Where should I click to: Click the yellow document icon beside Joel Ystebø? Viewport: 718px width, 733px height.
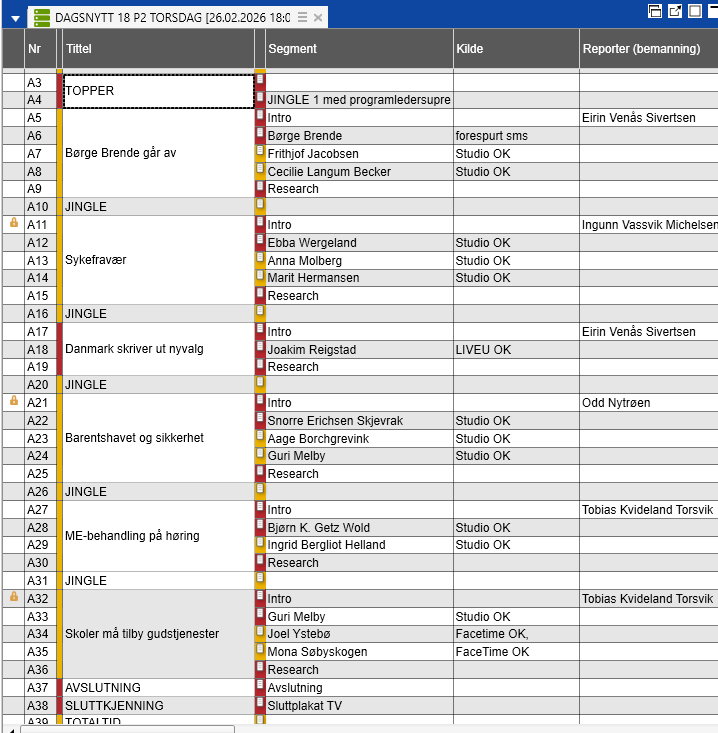(x=260, y=633)
